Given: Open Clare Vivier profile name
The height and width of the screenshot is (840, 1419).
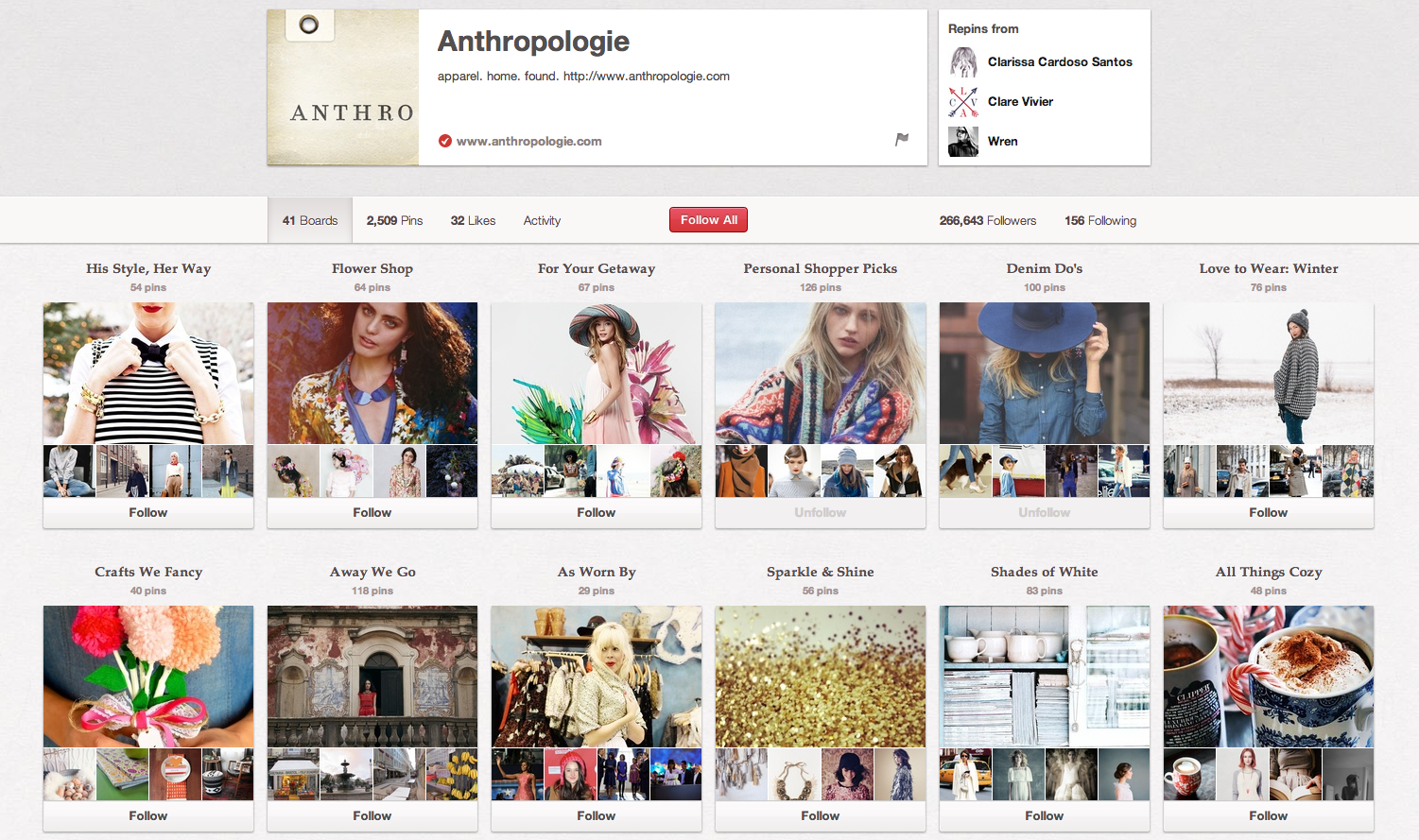Looking at the screenshot, I should point(1020,101).
